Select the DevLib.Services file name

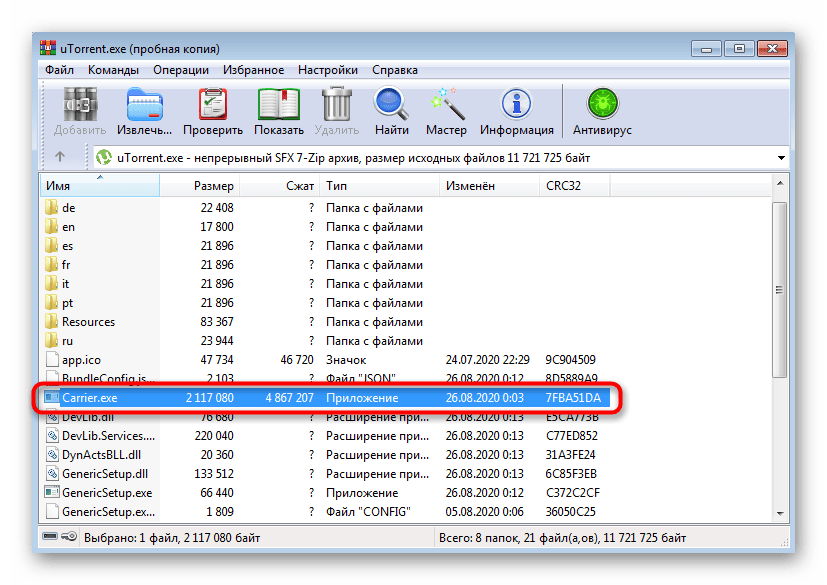pos(108,435)
